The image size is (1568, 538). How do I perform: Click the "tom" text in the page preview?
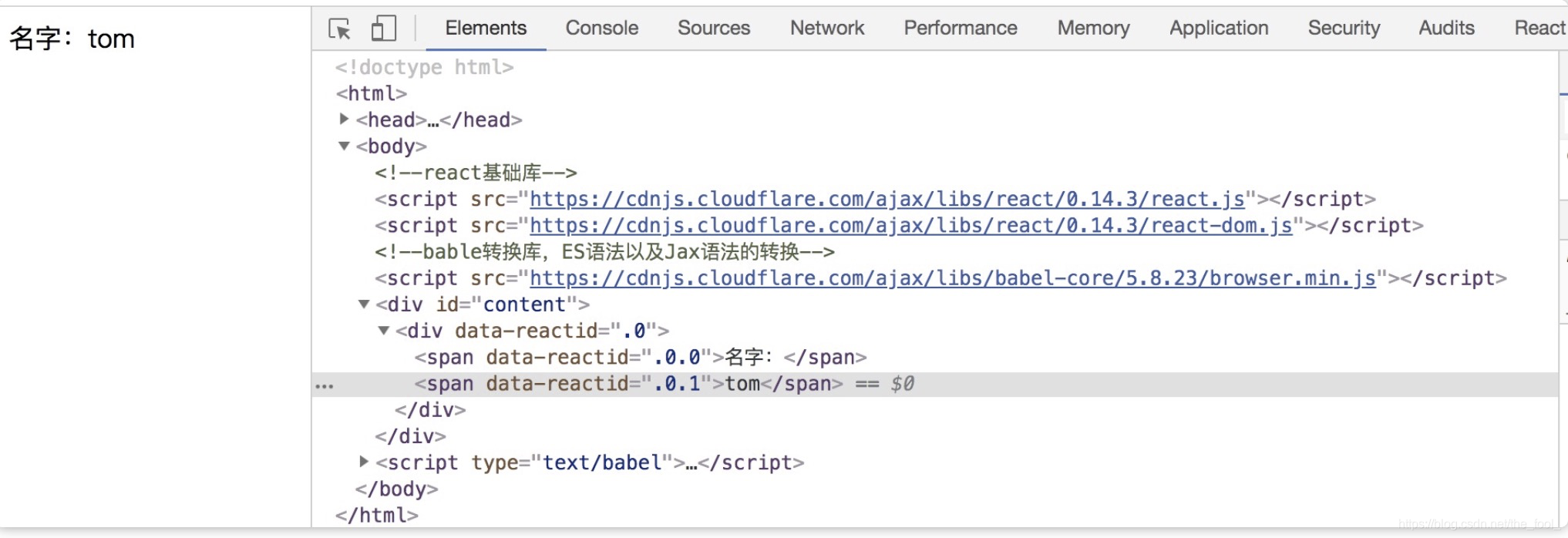112,39
